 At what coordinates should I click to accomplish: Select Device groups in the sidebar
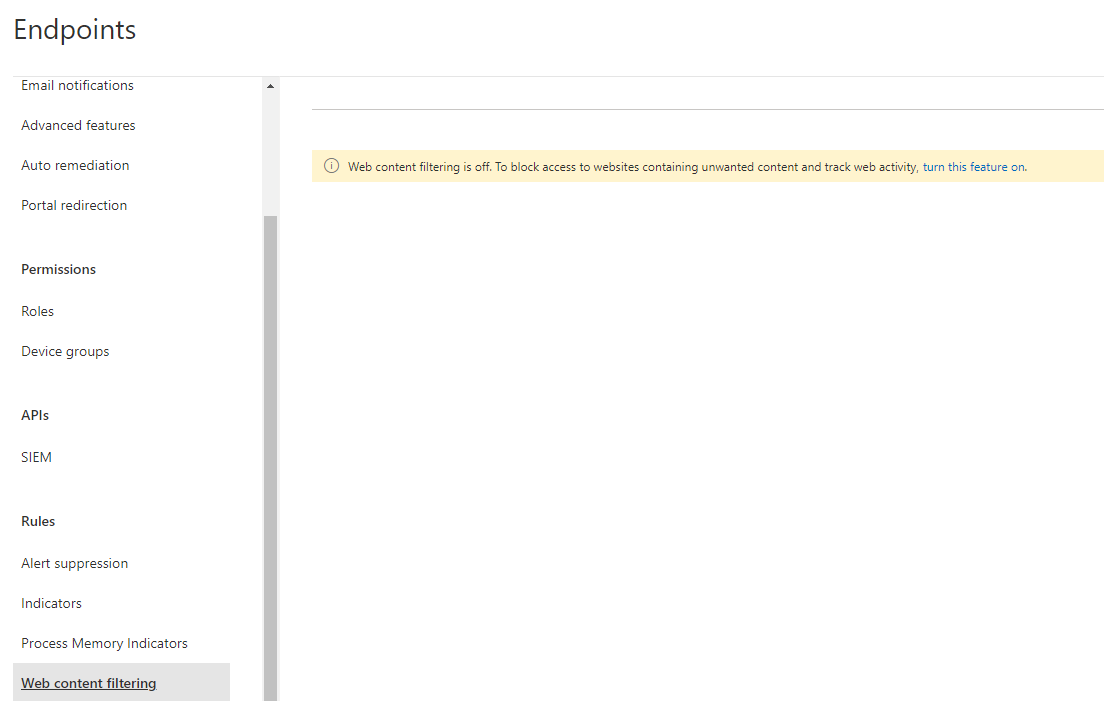click(65, 351)
